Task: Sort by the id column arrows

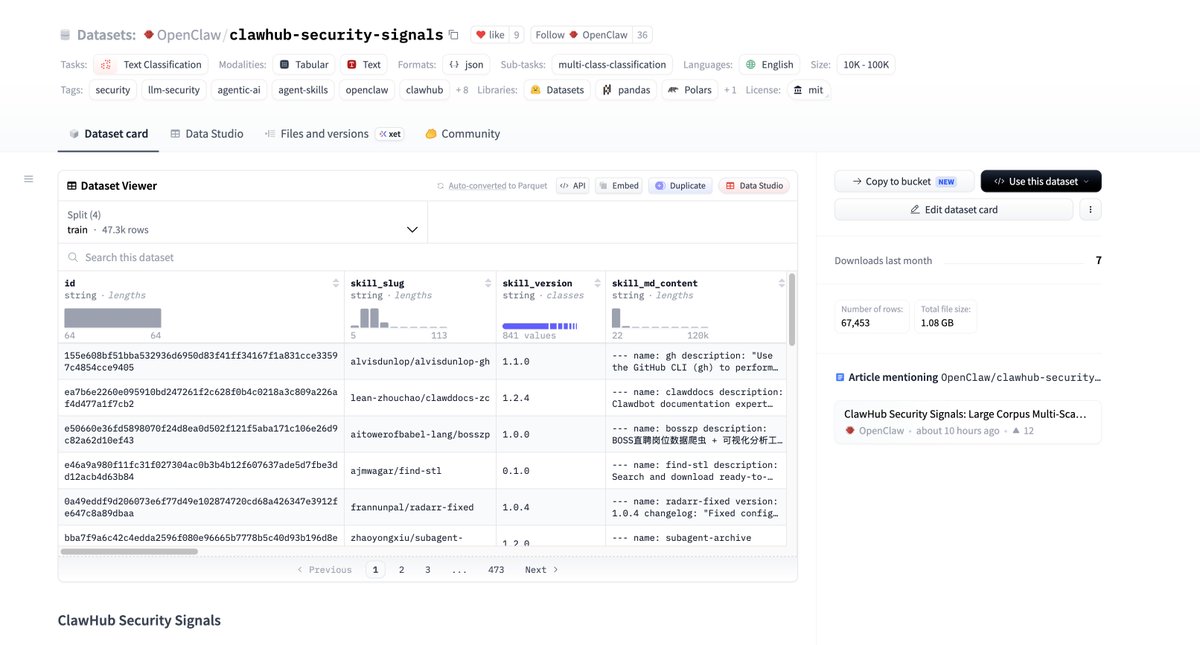Action: pyautogui.click(x=336, y=284)
